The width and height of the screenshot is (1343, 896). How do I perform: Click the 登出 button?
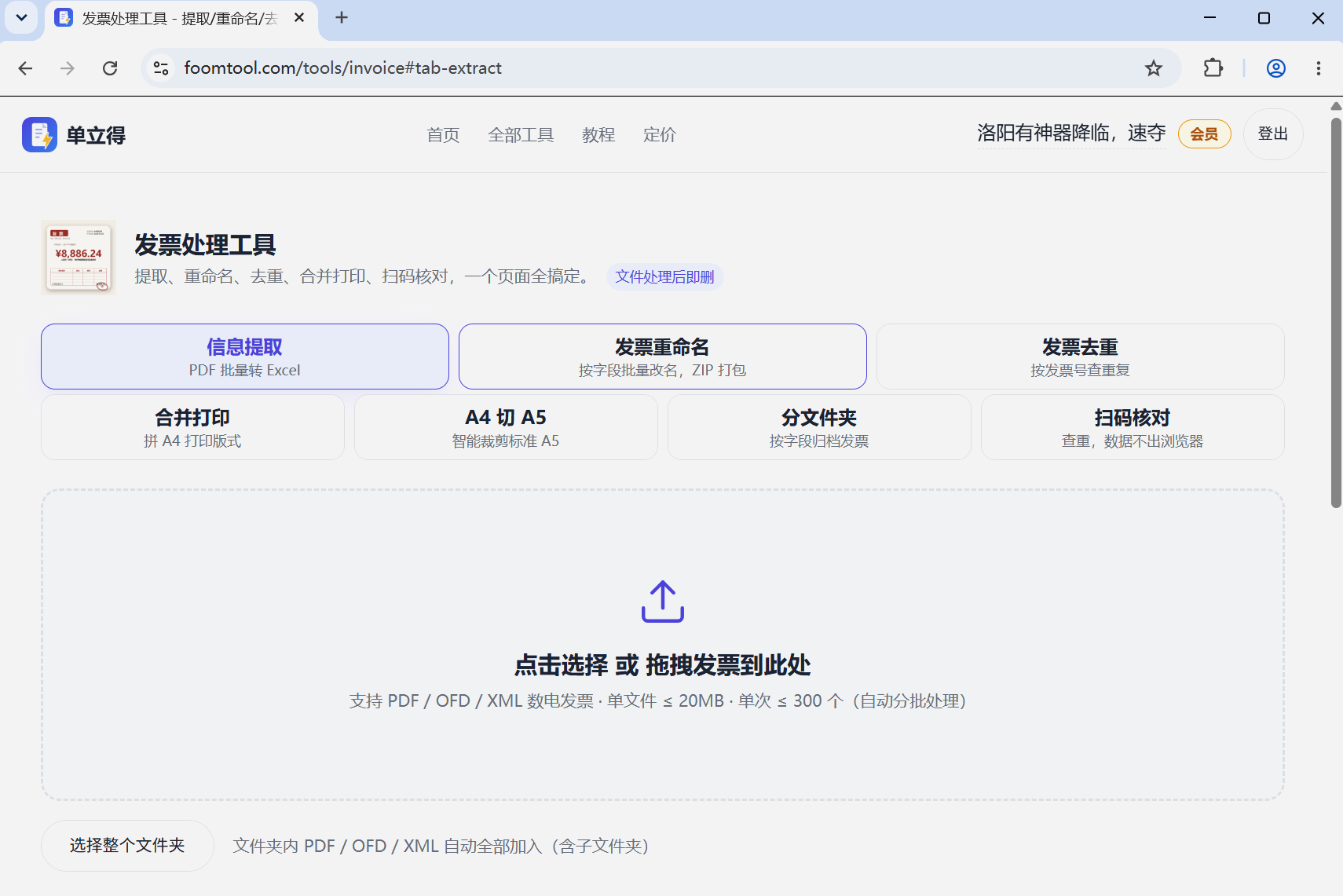point(1273,134)
